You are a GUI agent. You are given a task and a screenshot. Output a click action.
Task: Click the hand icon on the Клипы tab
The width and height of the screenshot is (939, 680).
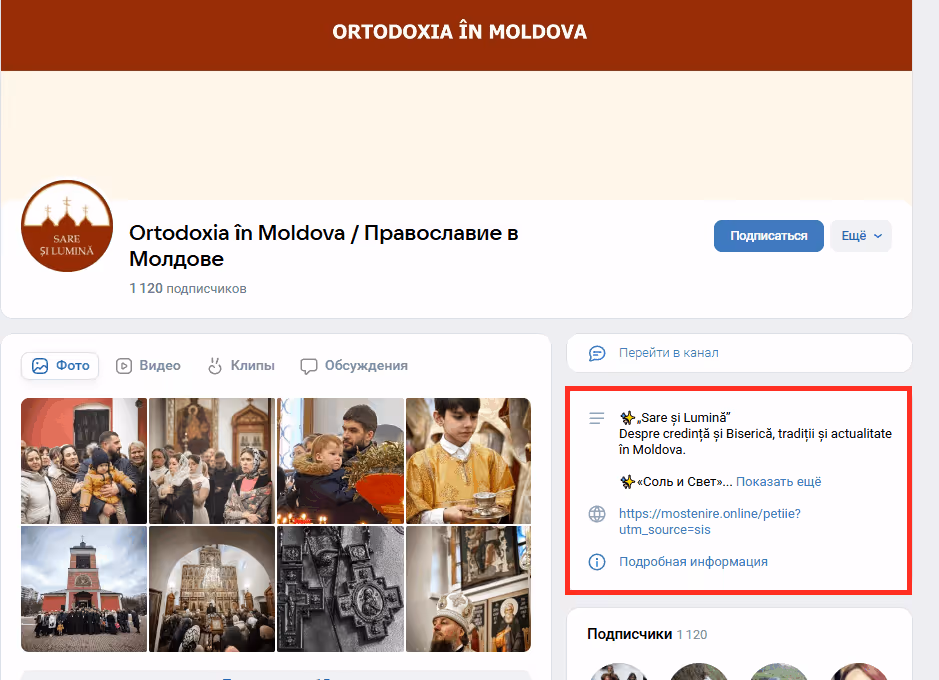point(215,366)
